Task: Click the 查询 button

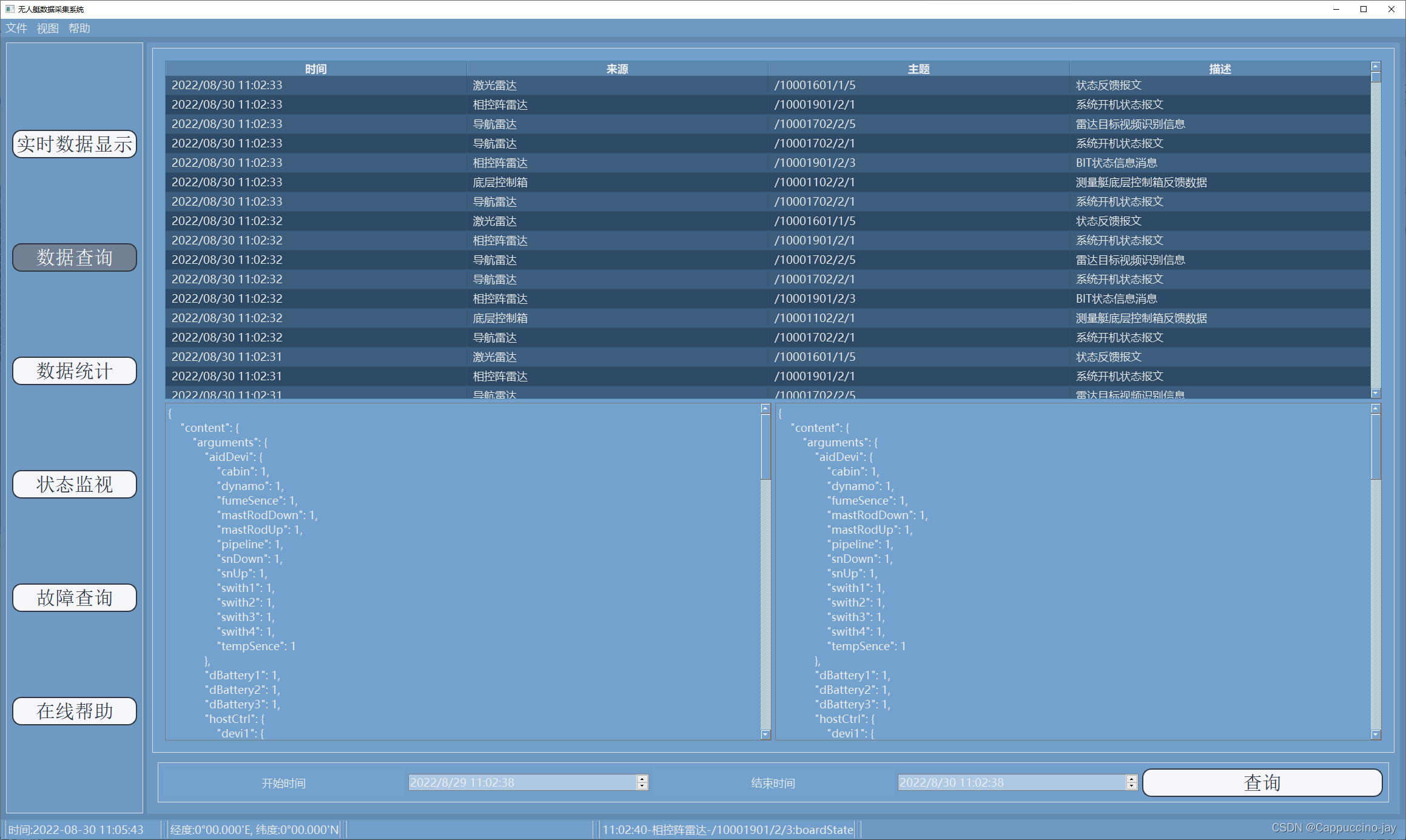Action: point(1262,783)
